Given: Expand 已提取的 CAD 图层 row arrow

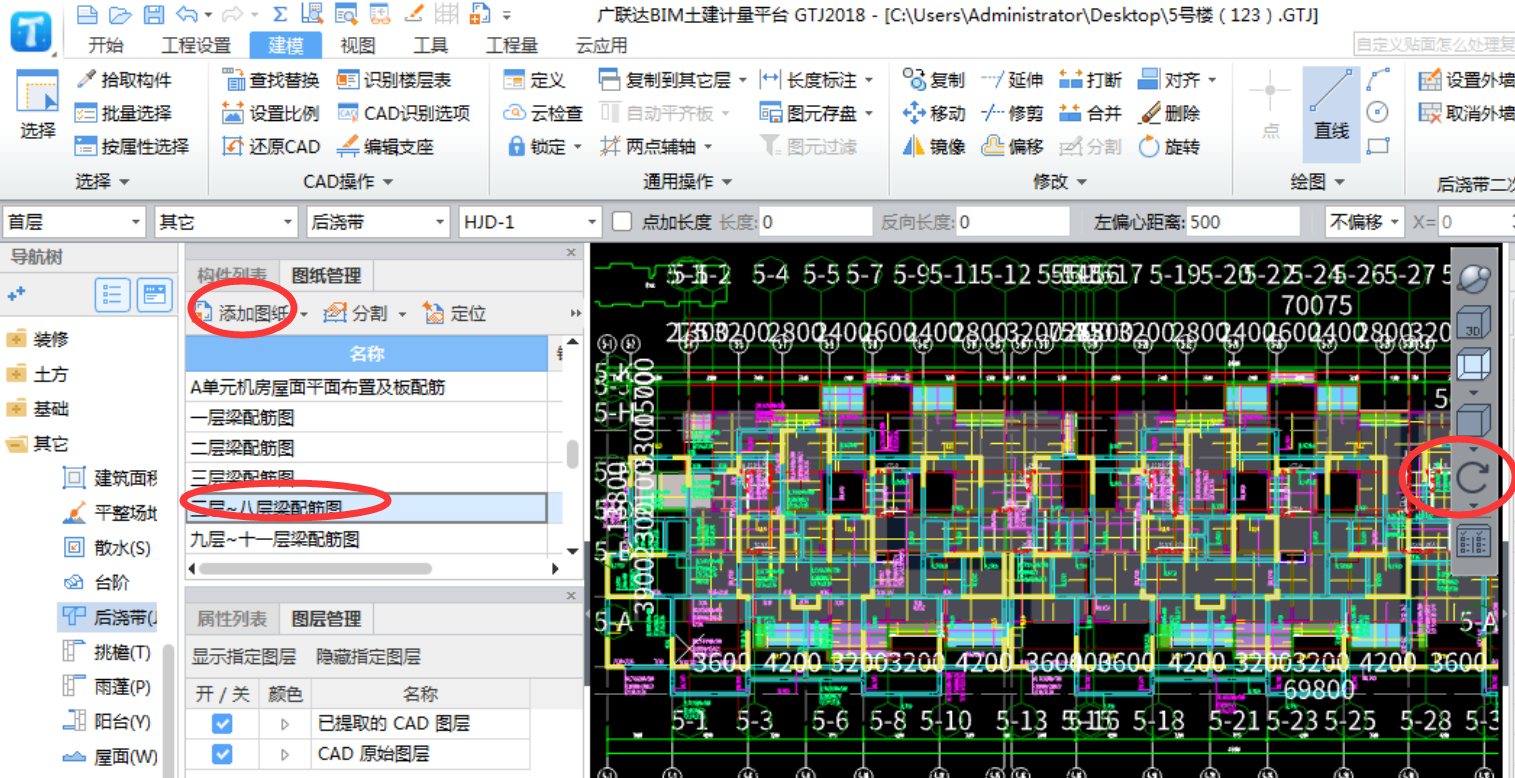Looking at the screenshot, I should 285,723.
